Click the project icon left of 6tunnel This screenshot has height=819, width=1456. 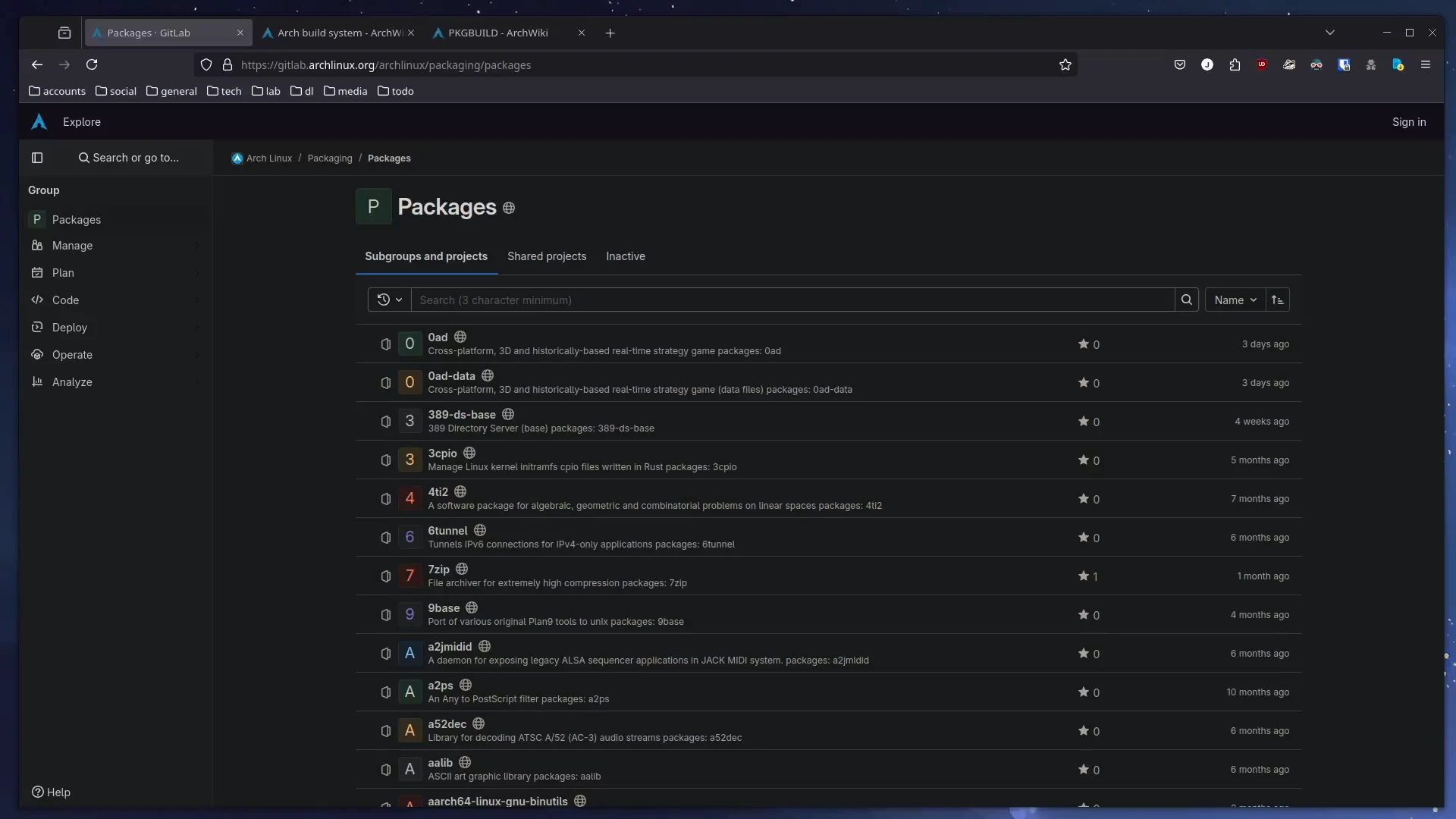[386, 538]
